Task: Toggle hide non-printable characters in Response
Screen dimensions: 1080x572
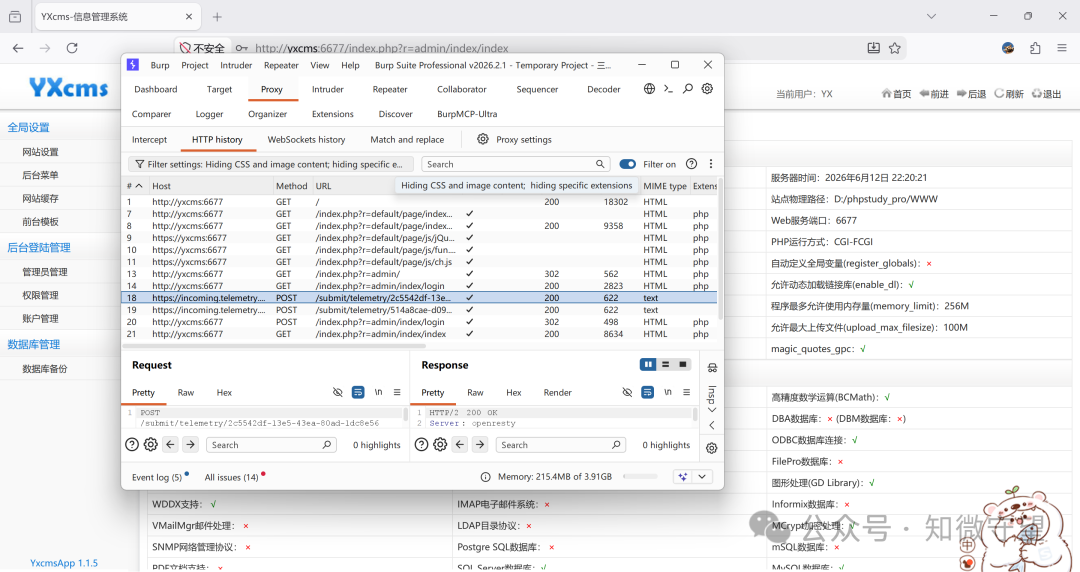Action: coord(627,392)
